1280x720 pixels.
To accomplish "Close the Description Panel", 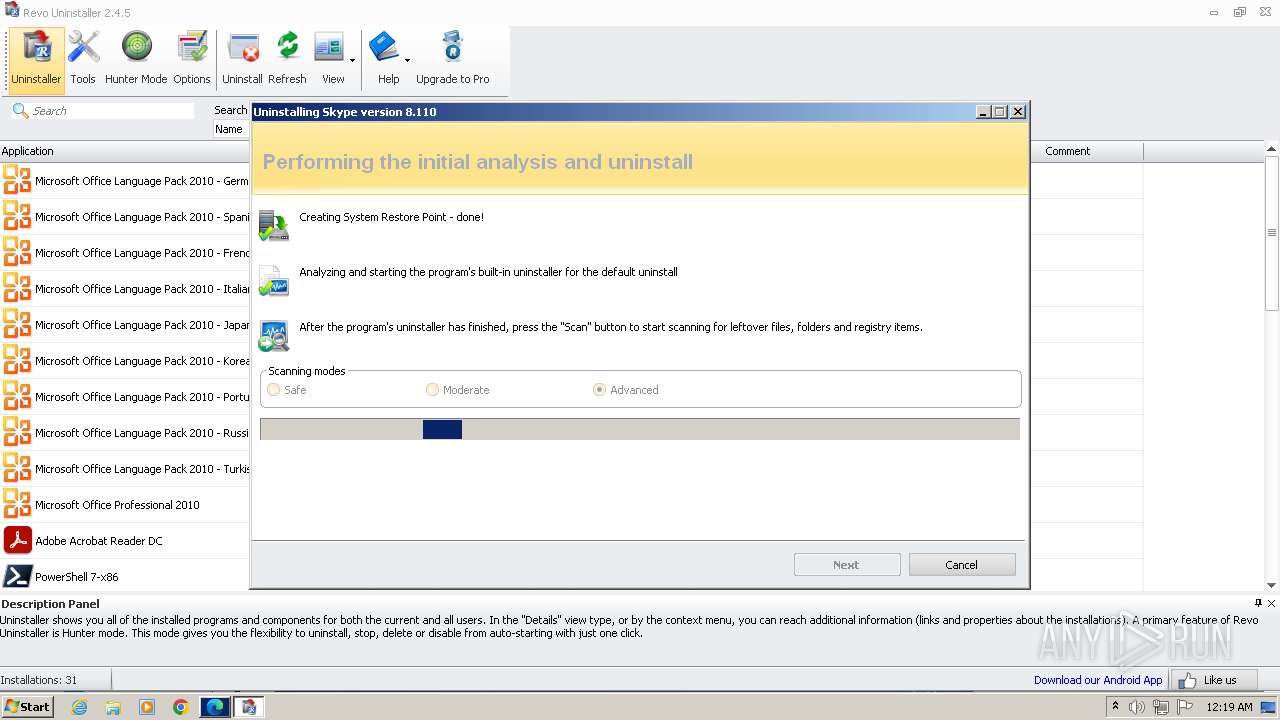I will [1272, 603].
